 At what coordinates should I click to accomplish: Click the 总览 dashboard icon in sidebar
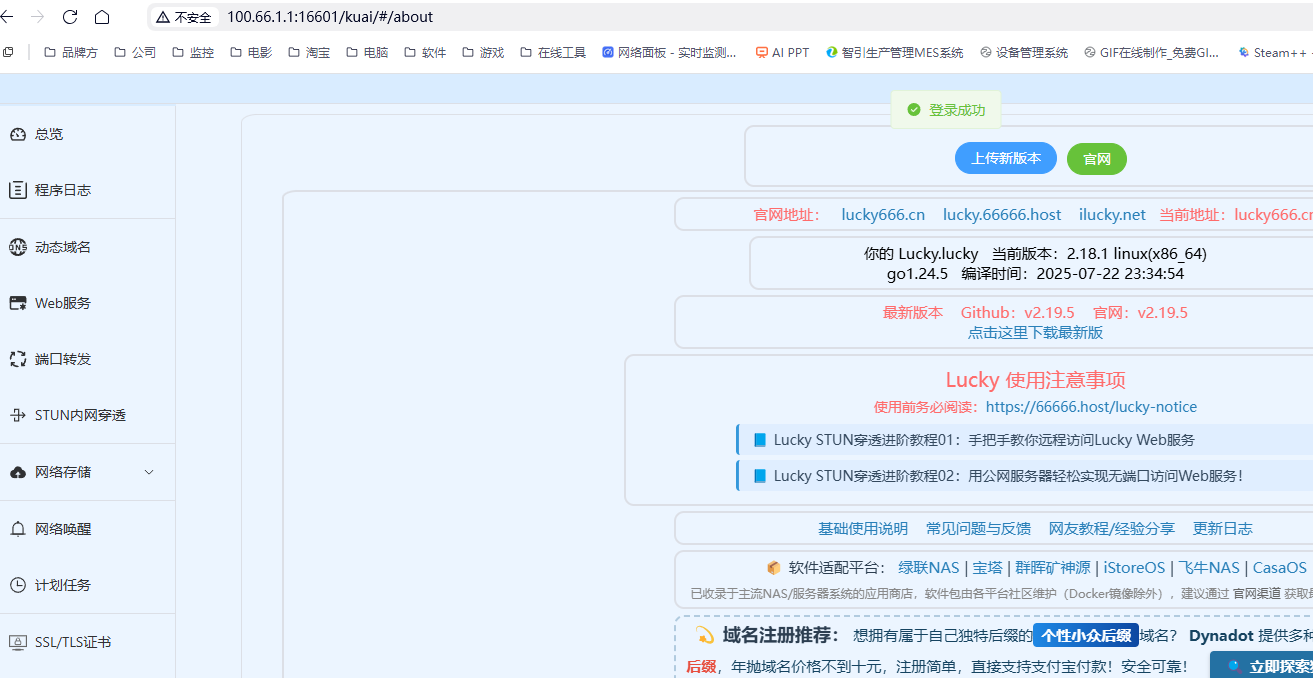pyautogui.click(x=18, y=134)
